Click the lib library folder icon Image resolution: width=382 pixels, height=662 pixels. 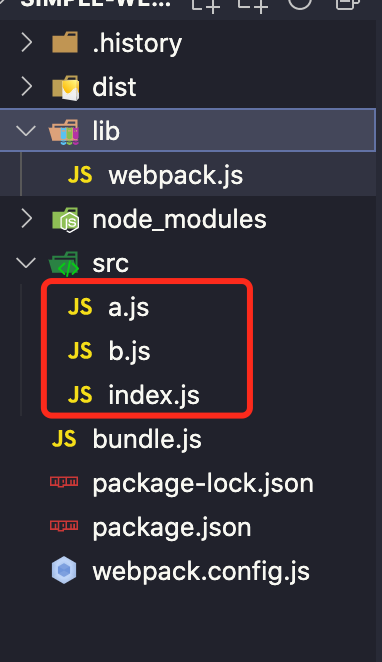tap(64, 132)
